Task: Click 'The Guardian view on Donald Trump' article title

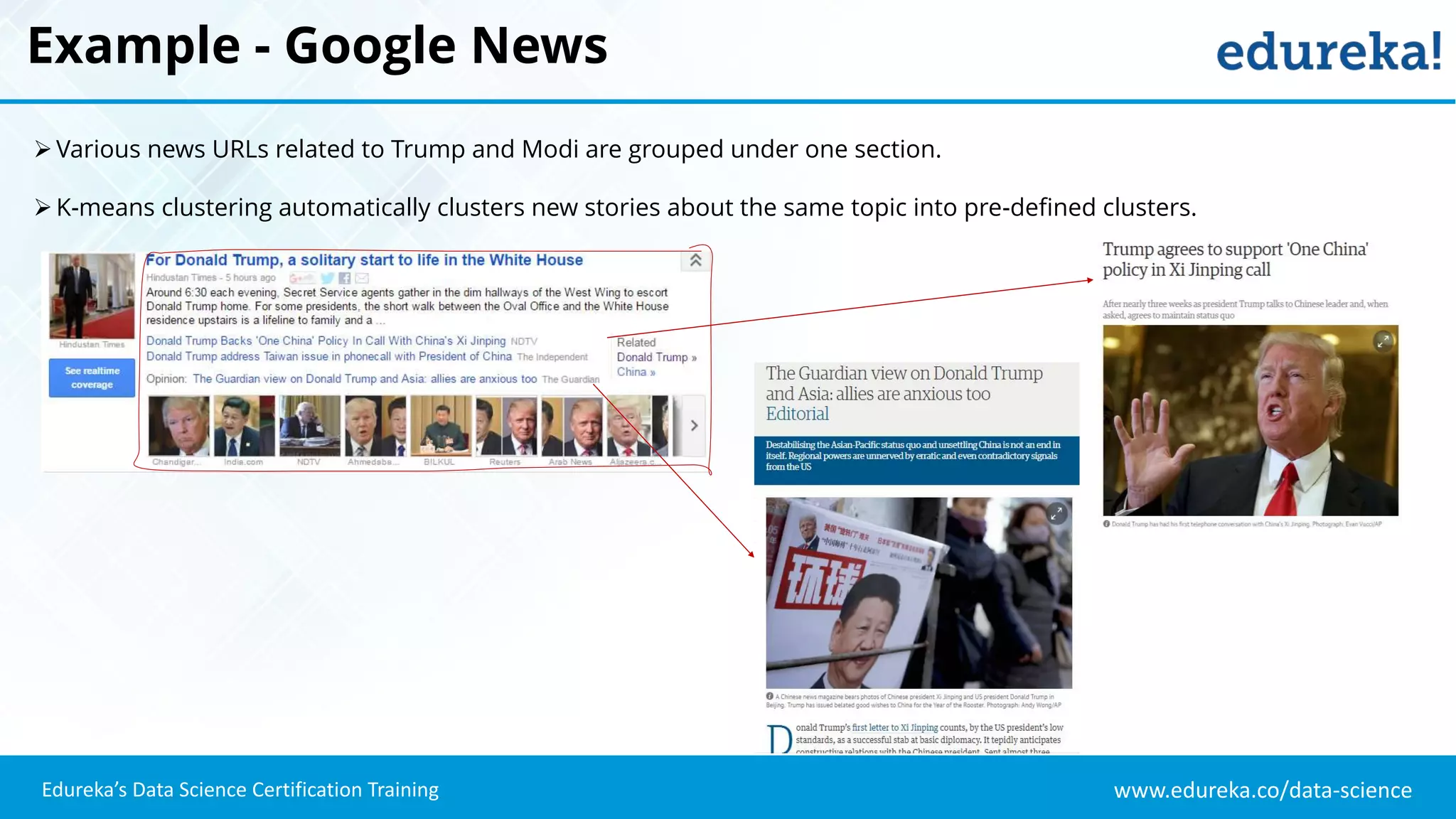Action: point(904,383)
